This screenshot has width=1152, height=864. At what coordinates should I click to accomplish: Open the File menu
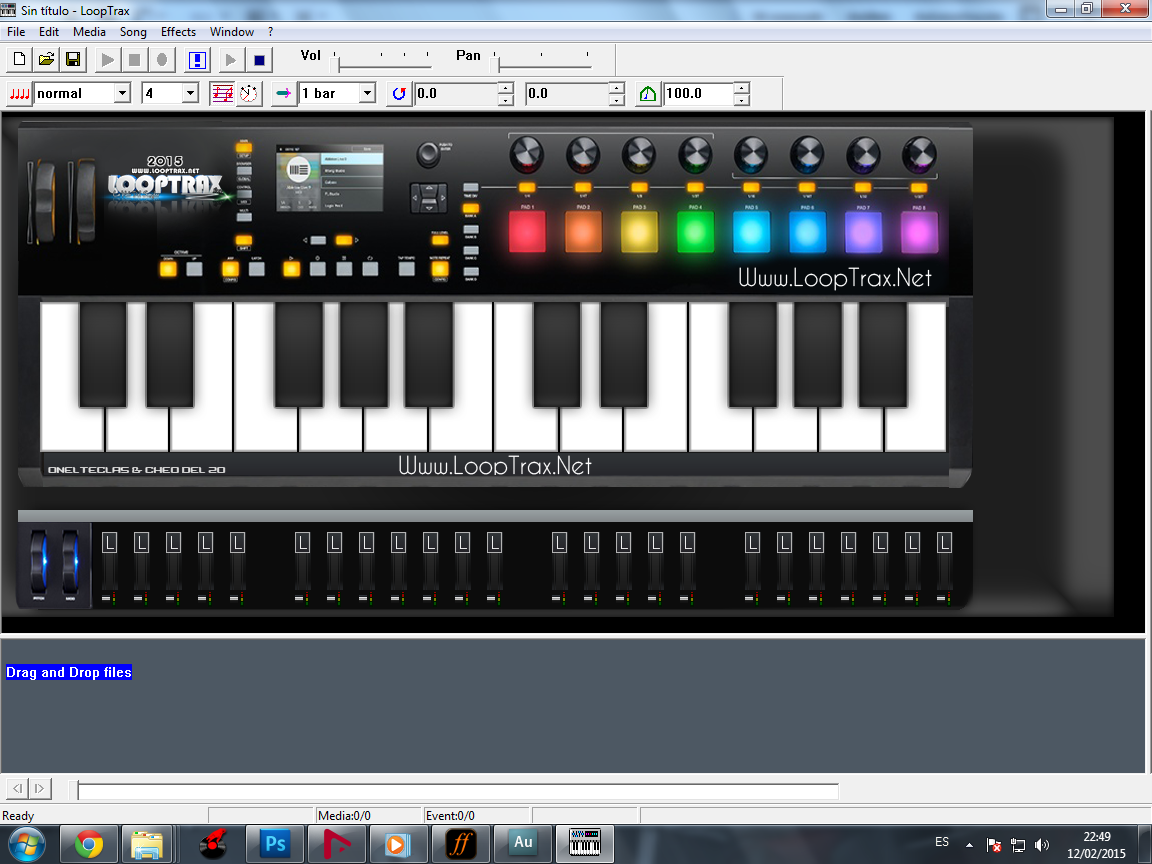click(16, 32)
